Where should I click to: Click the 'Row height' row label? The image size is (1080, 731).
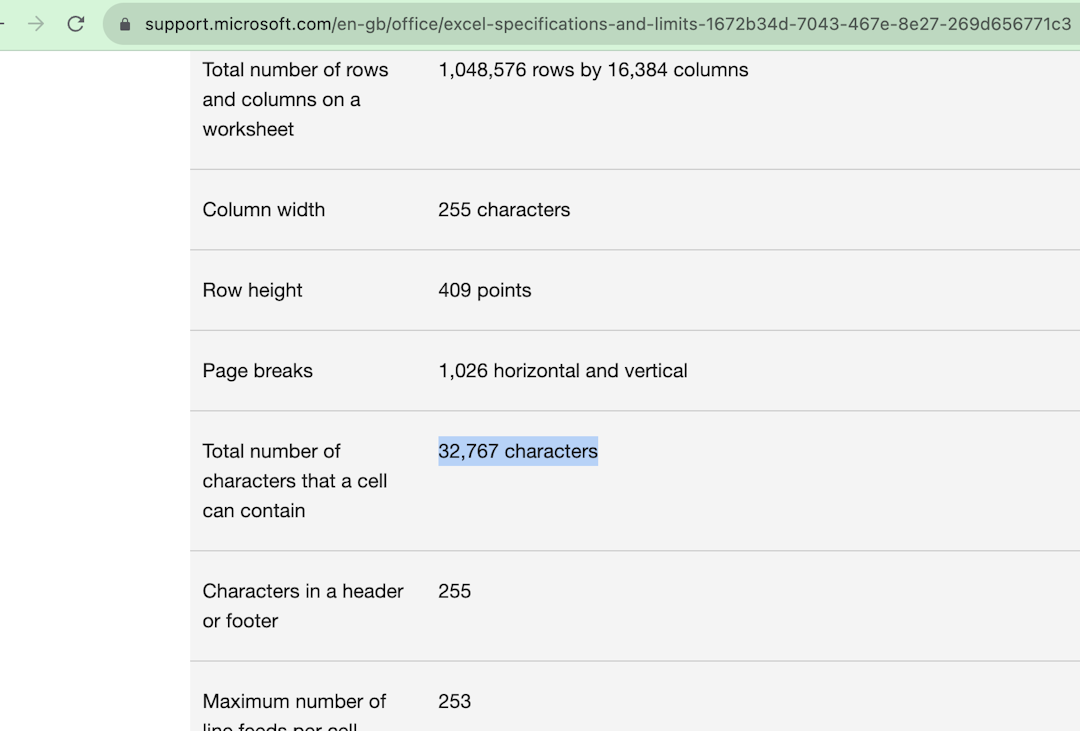point(252,290)
